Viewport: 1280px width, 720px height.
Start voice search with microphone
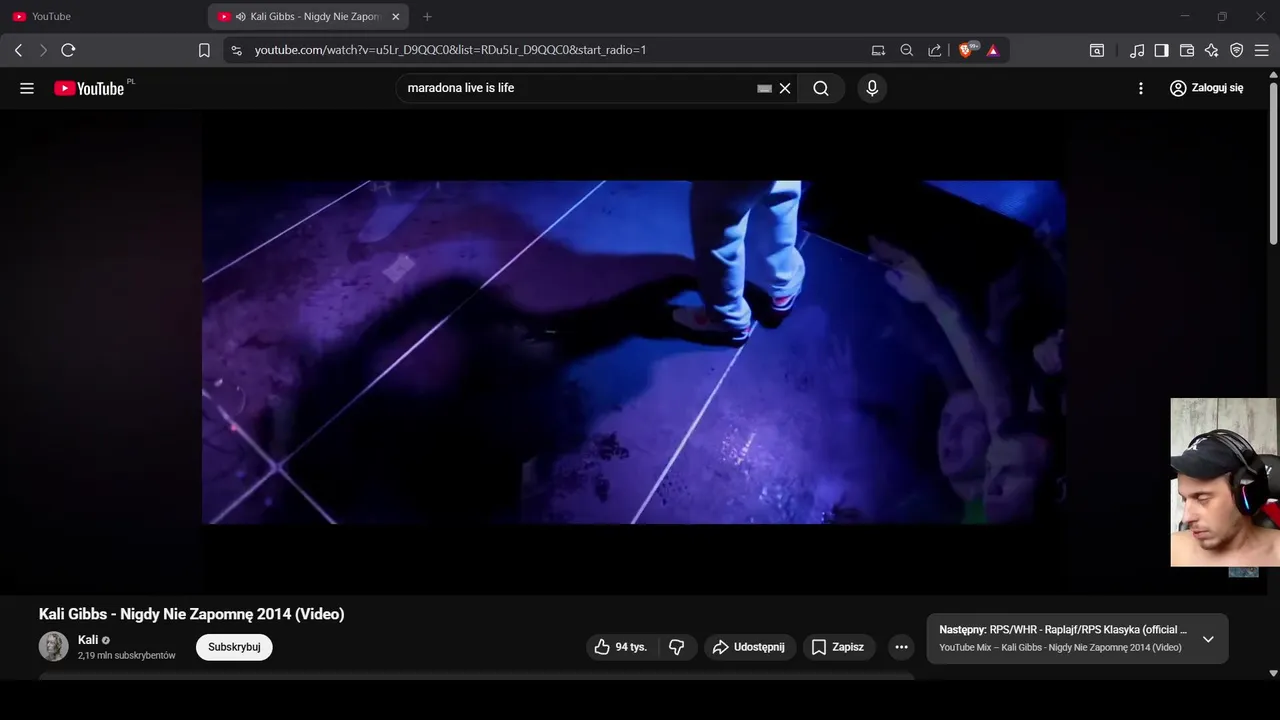coord(872,88)
